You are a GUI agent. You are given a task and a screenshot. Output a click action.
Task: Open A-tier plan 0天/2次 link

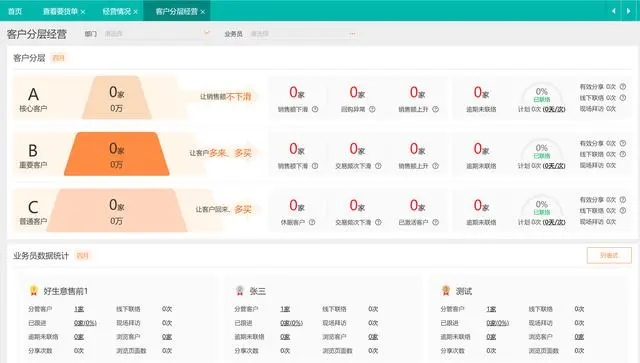click(x=554, y=109)
